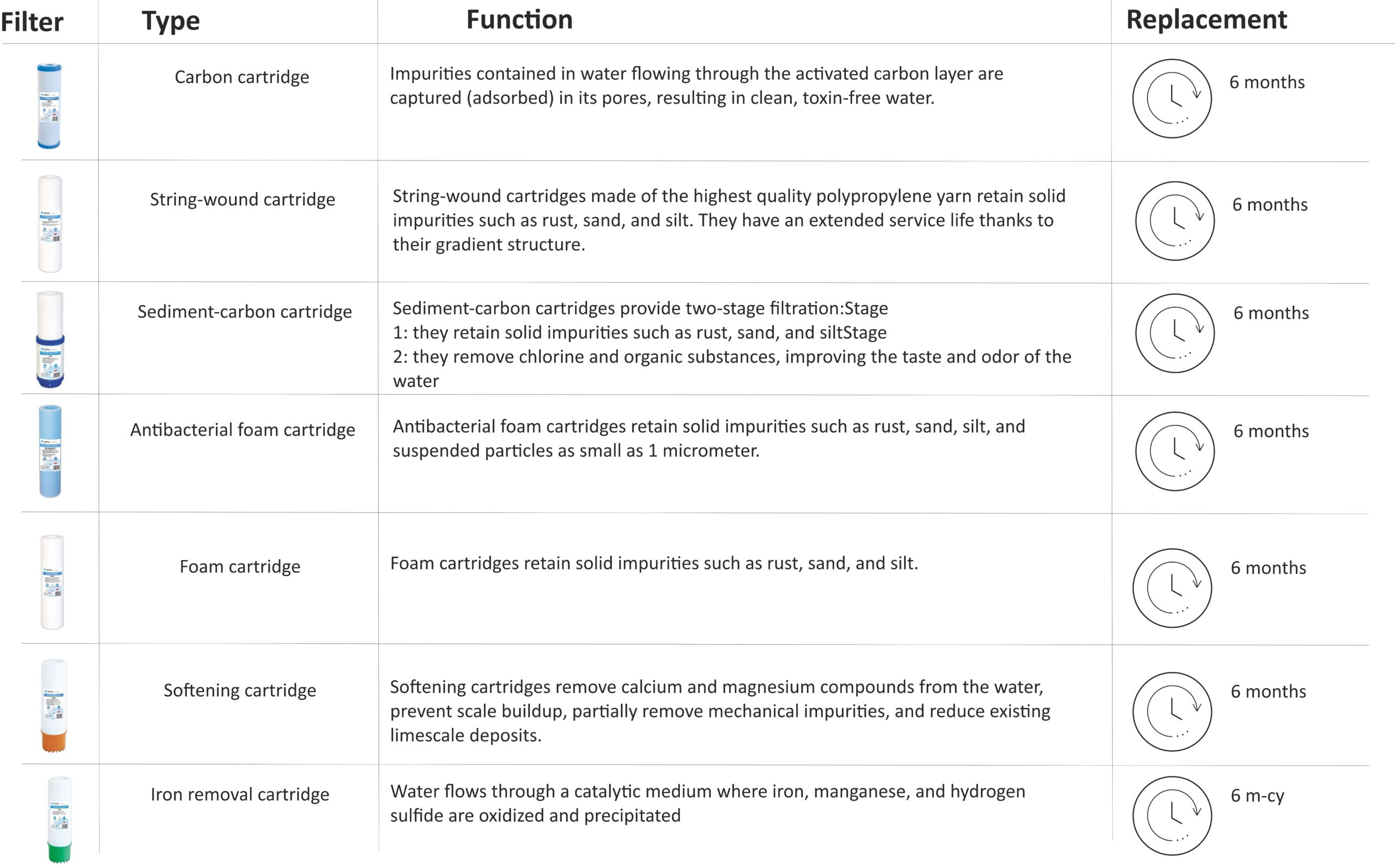Click the Softening cartridge type label

(x=239, y=690)
